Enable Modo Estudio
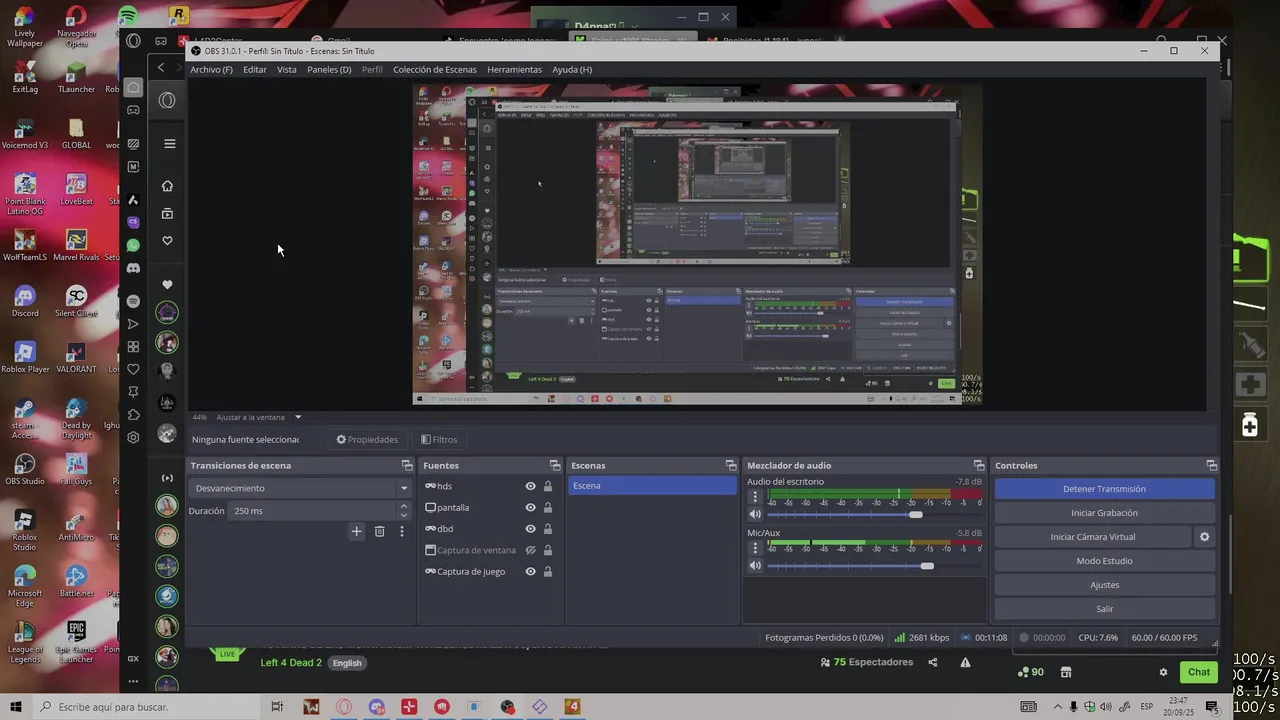 (1104, 561)
